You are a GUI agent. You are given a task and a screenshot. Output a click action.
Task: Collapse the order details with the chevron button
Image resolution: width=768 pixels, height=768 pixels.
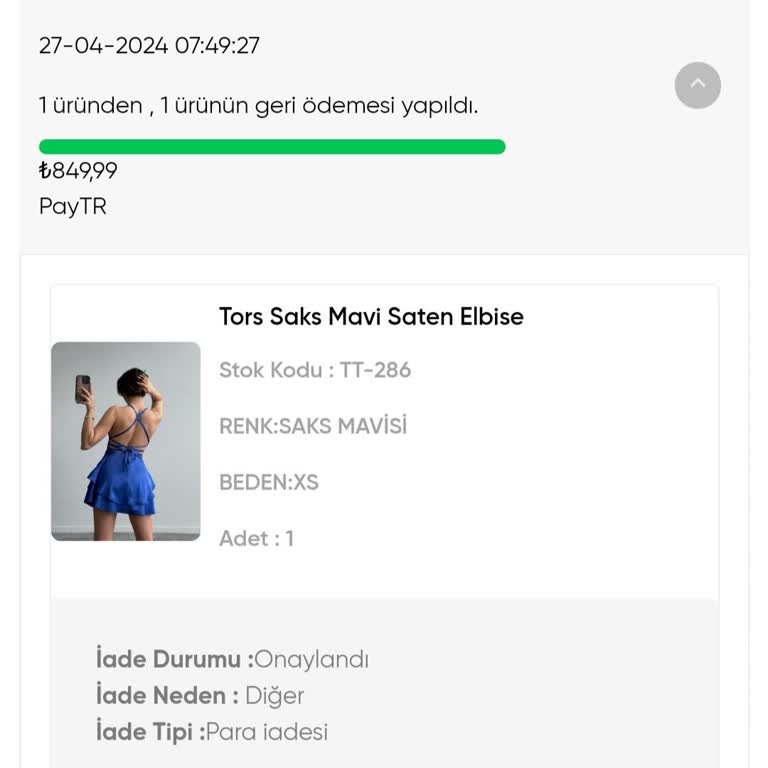coord(697,85)
